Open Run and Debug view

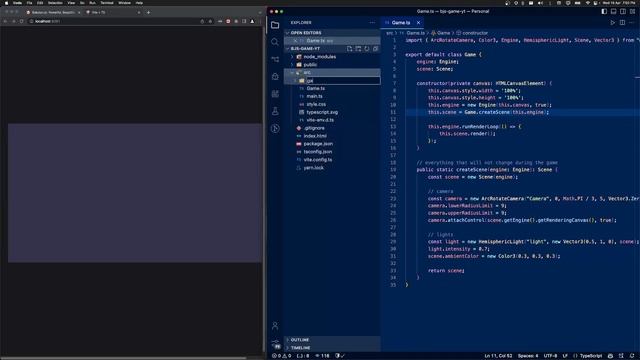coord(275,76)
